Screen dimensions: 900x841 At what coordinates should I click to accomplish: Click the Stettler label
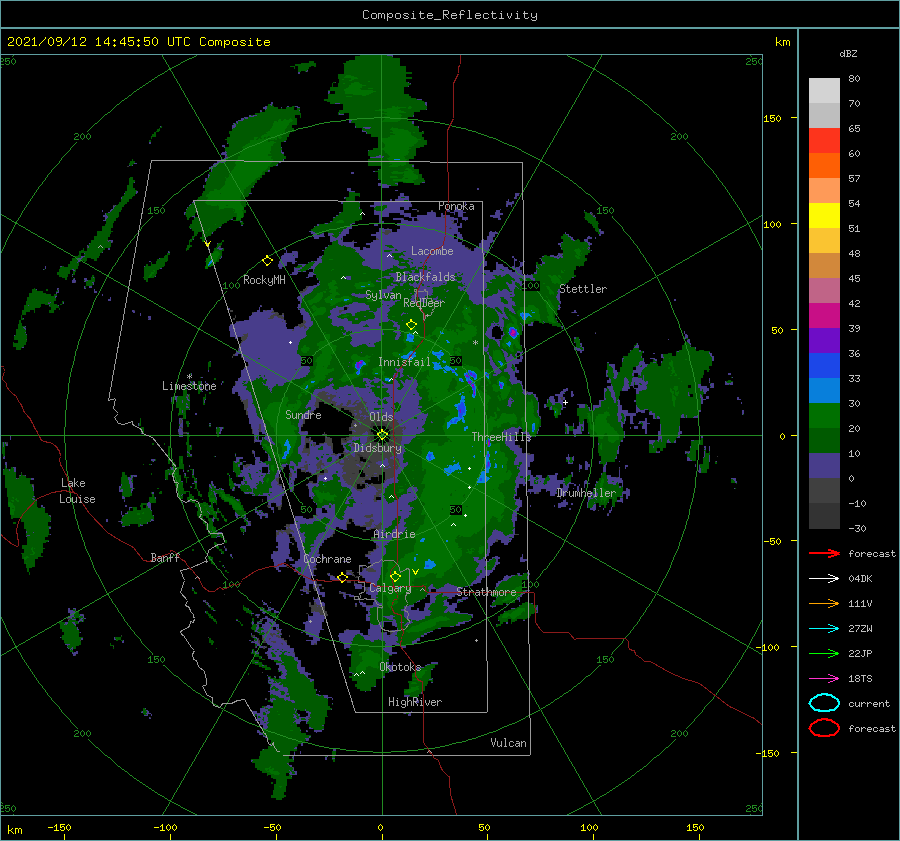583,289
